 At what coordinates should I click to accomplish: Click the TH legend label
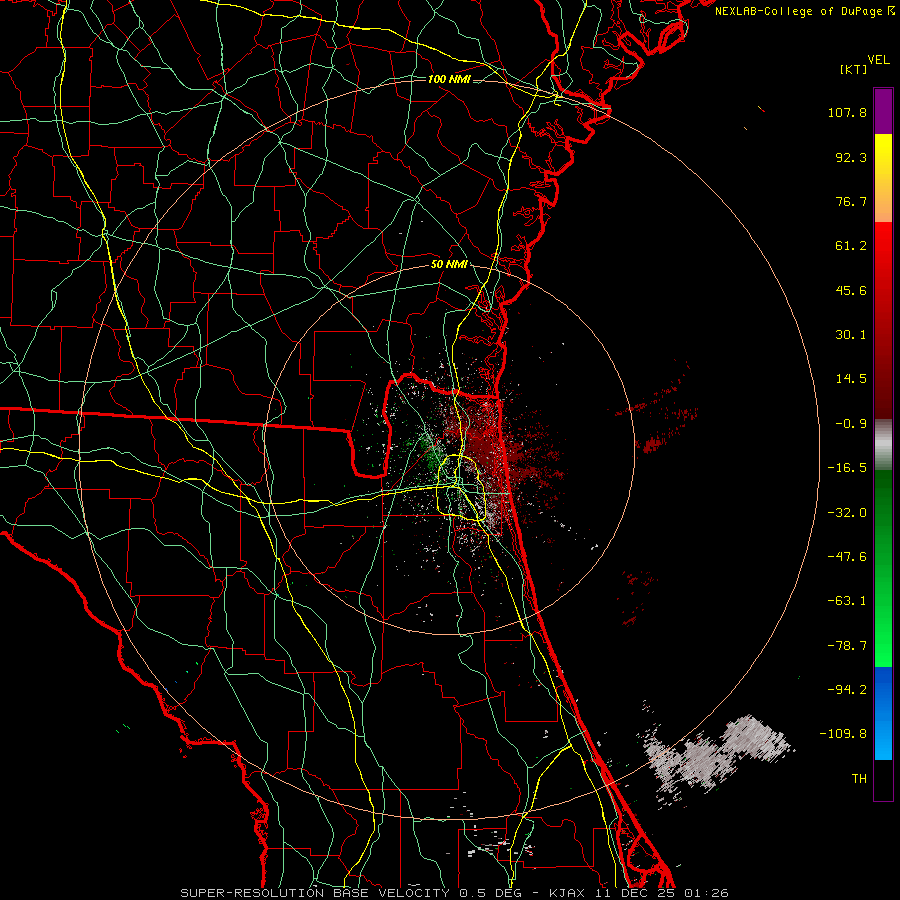coord(859,779)
